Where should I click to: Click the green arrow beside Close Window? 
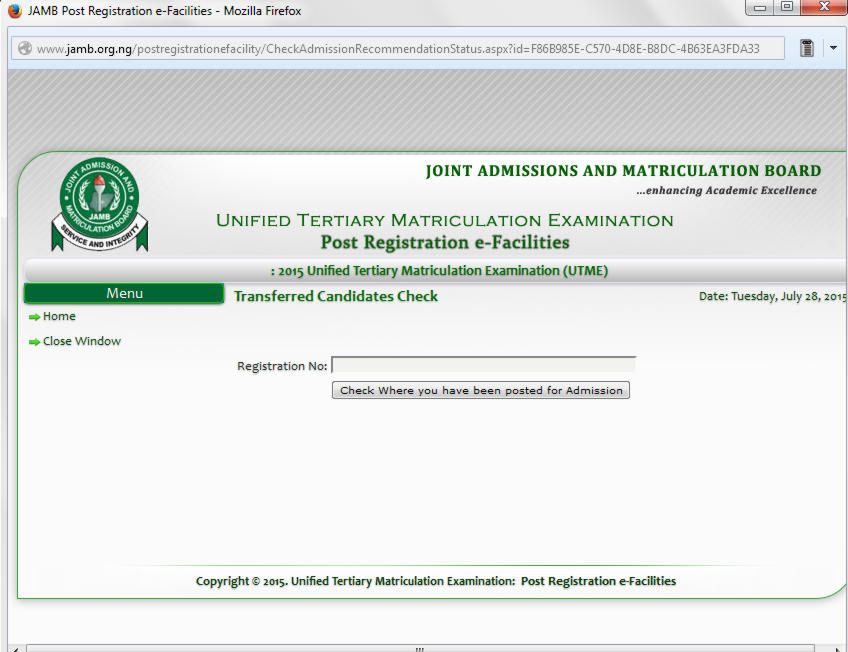pyautogui.click(x=32, y=340)
